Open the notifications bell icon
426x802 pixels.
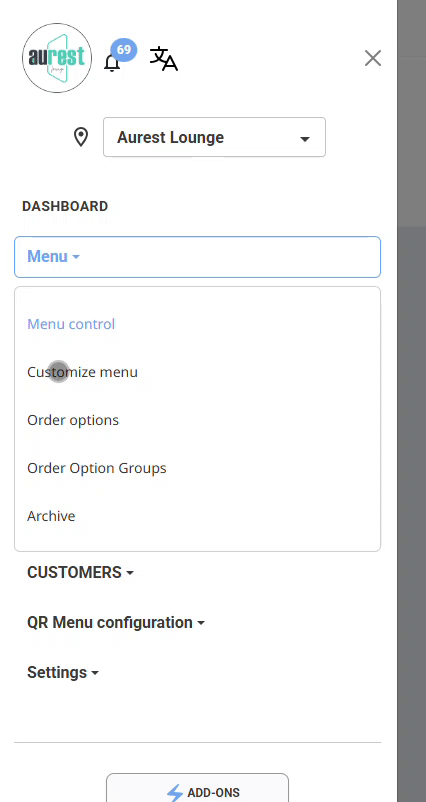point(112,63)
